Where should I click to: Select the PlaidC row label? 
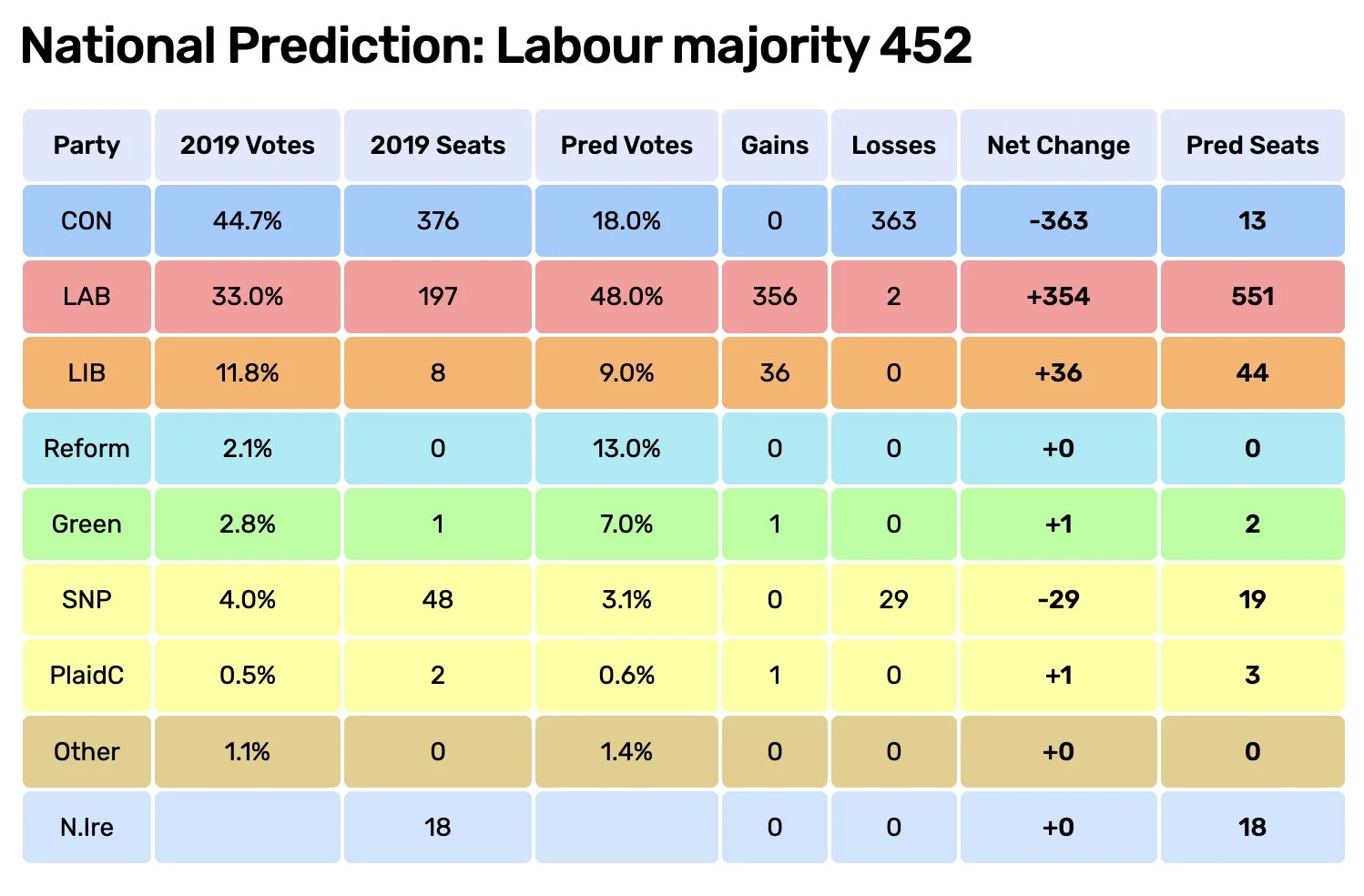[87, 675]
